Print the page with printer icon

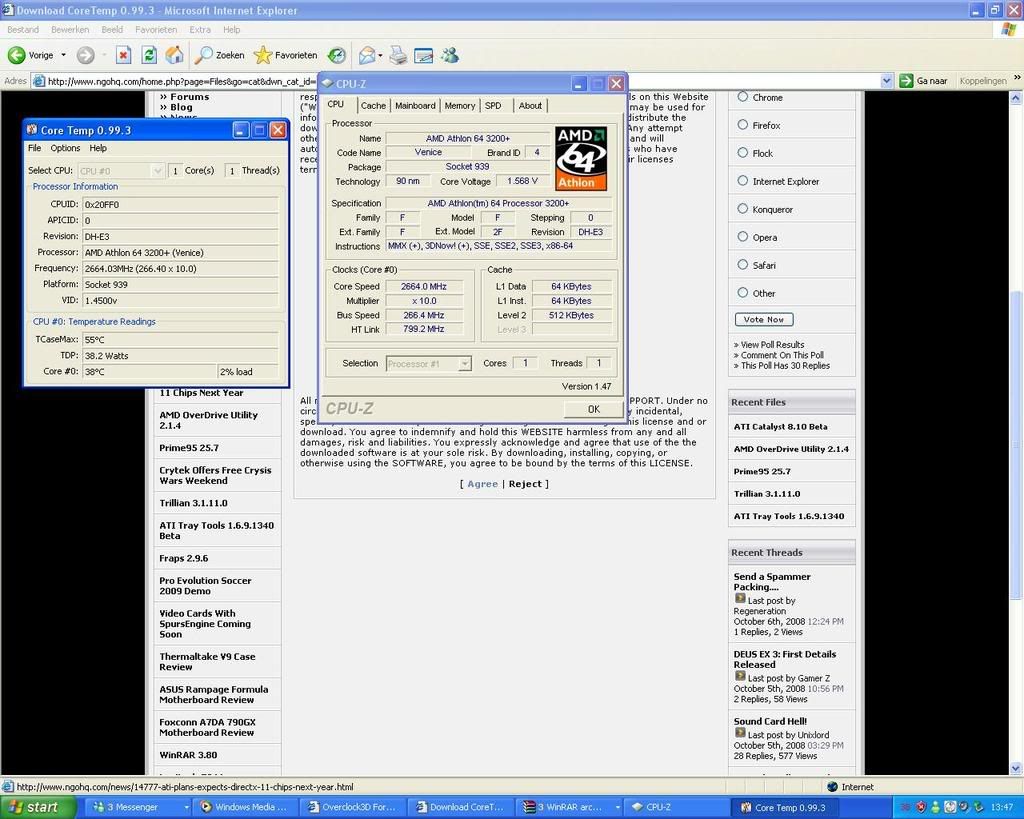398,56
